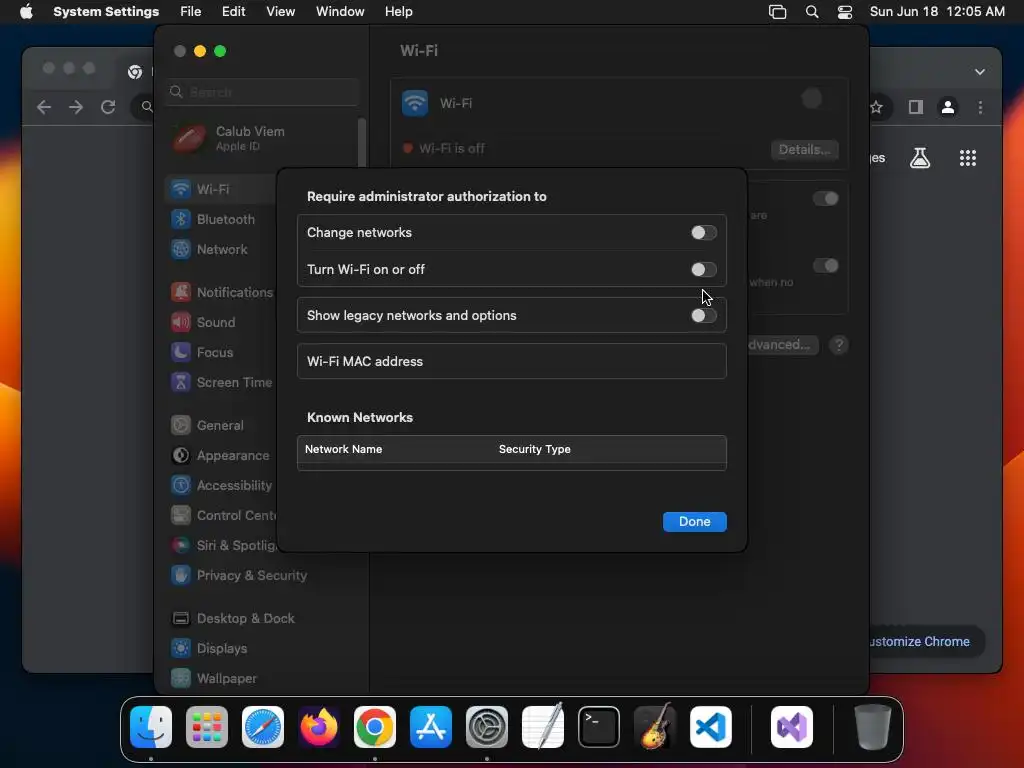The height and width of the screenshot is (768, 1024).
Task: Open the Edit menu
Action: (x=233, y=12)
